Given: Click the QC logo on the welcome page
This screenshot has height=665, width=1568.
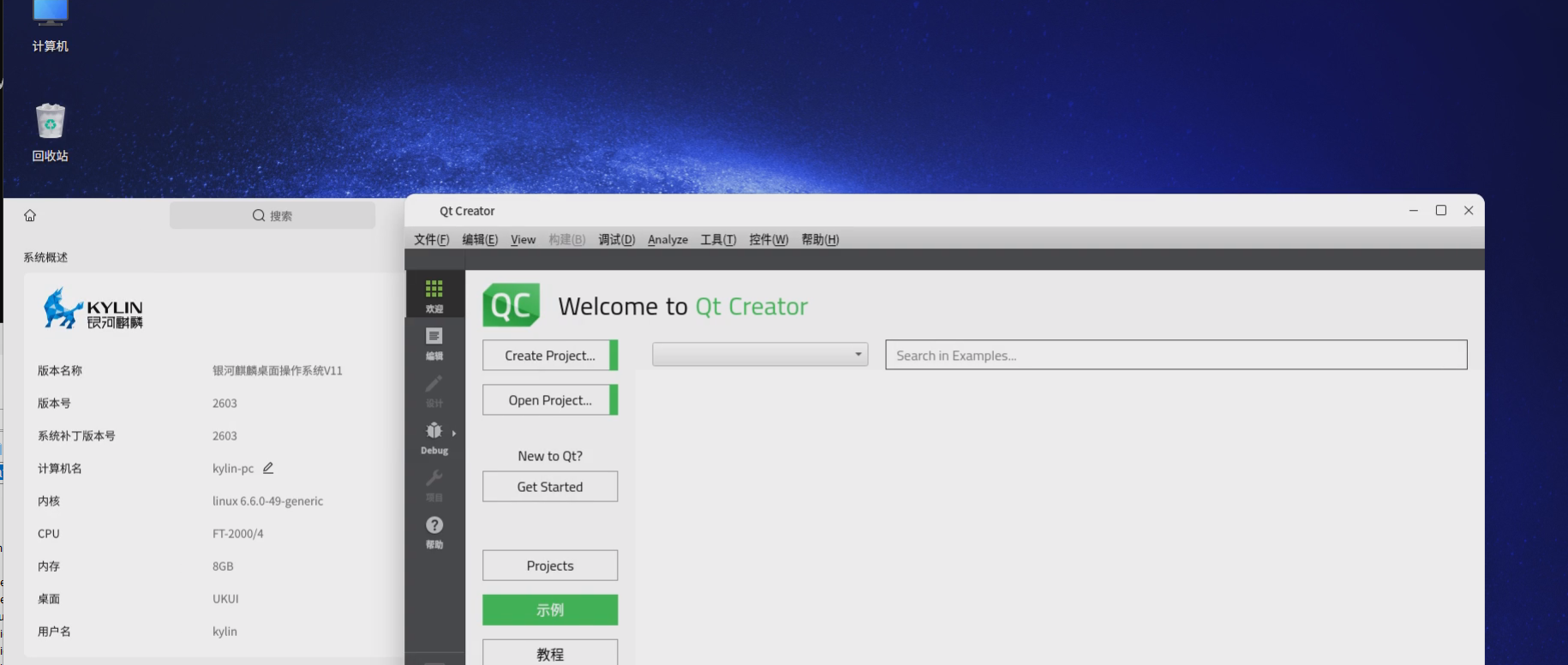Looking at the screenshot, I should click(512, 305).
